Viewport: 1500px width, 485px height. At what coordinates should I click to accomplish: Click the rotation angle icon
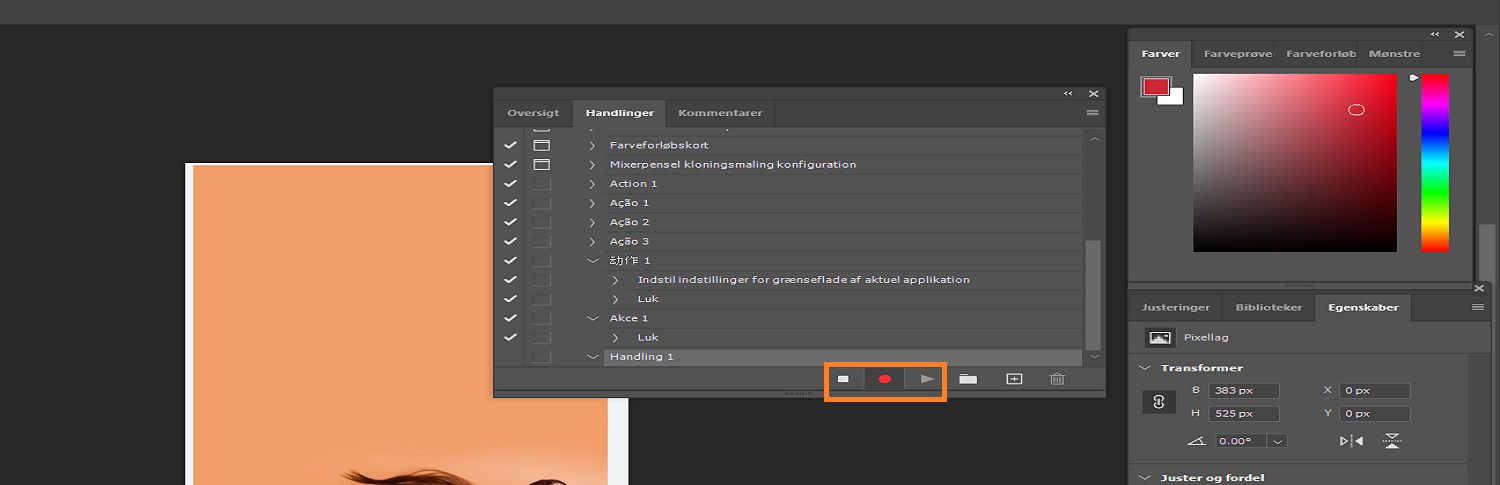tap(1198, 441)
